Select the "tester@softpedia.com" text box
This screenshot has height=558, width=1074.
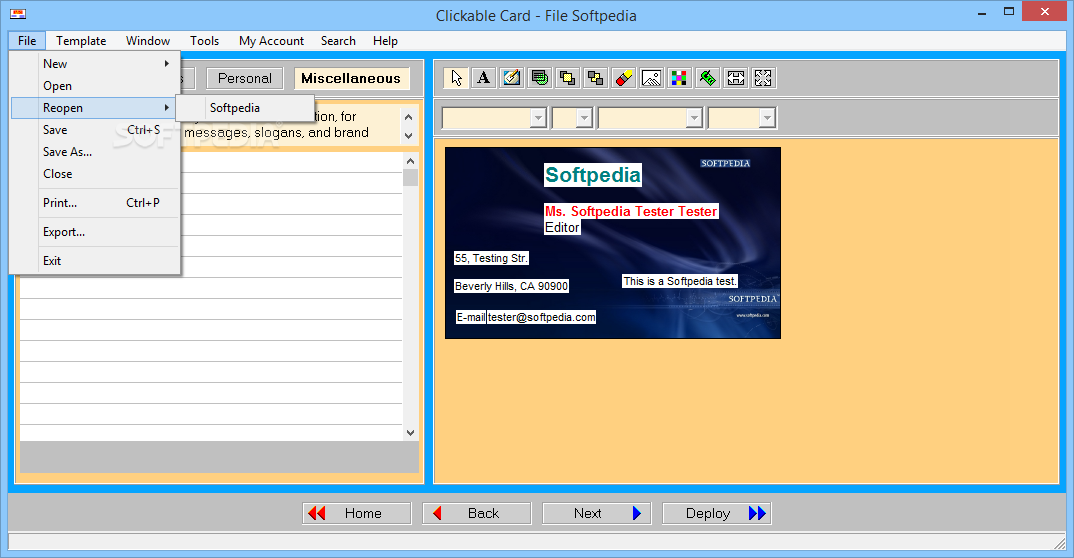542,317
